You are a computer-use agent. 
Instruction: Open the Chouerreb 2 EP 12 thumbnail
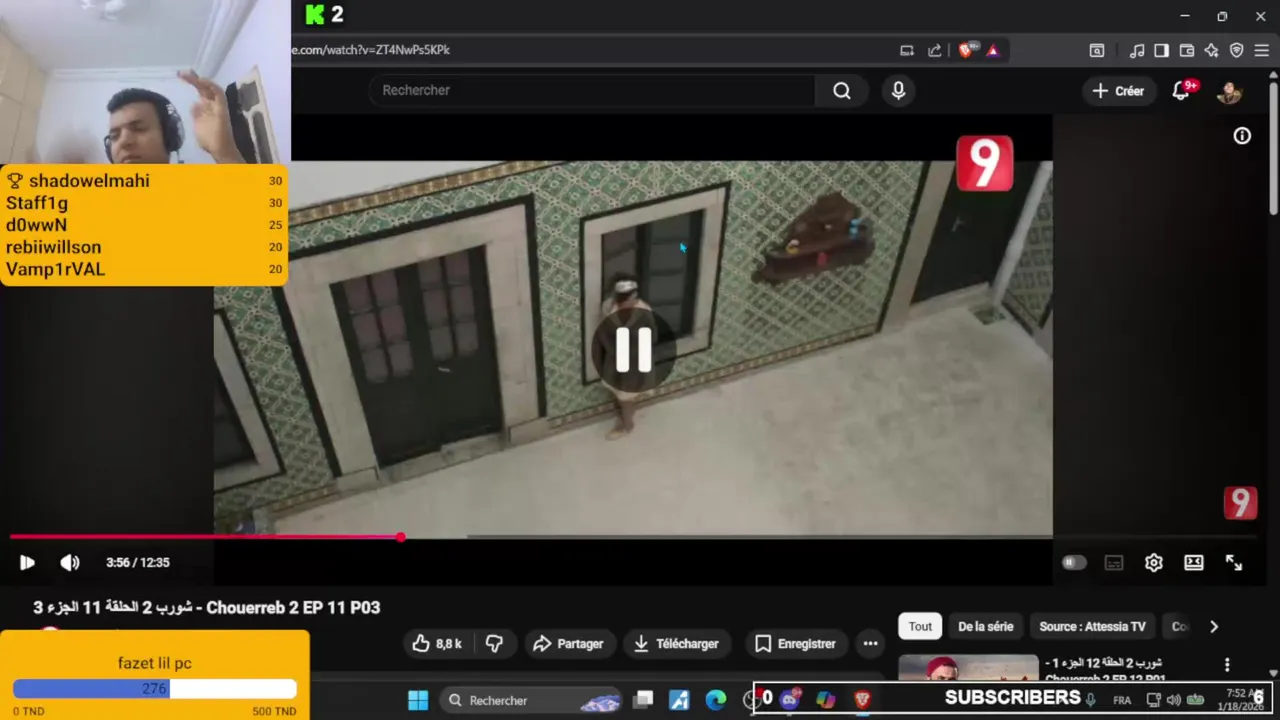point(968,668)
